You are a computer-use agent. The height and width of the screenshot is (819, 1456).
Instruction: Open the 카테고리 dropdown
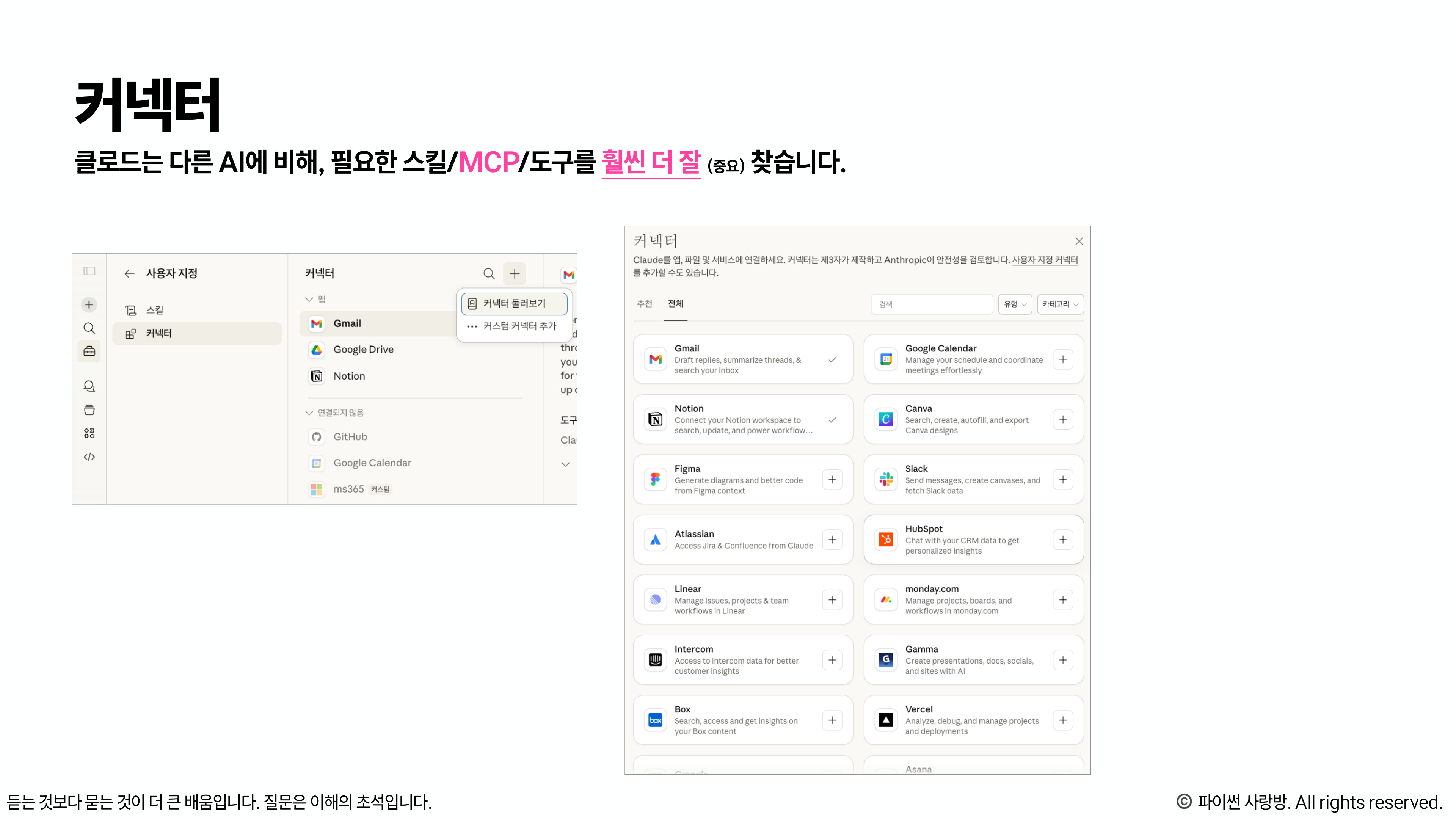pos(1060,304)
